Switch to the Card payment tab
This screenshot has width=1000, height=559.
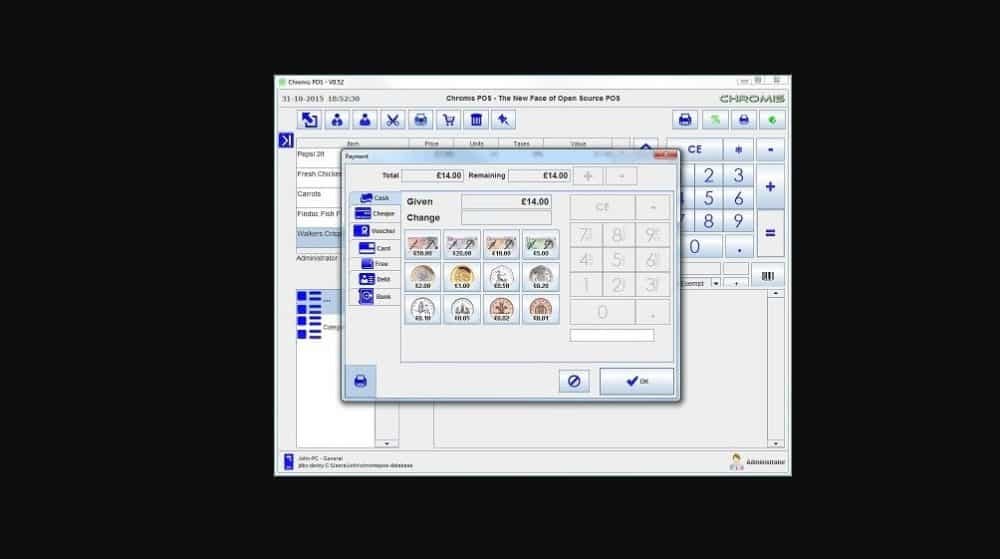(x=375, y=247)
